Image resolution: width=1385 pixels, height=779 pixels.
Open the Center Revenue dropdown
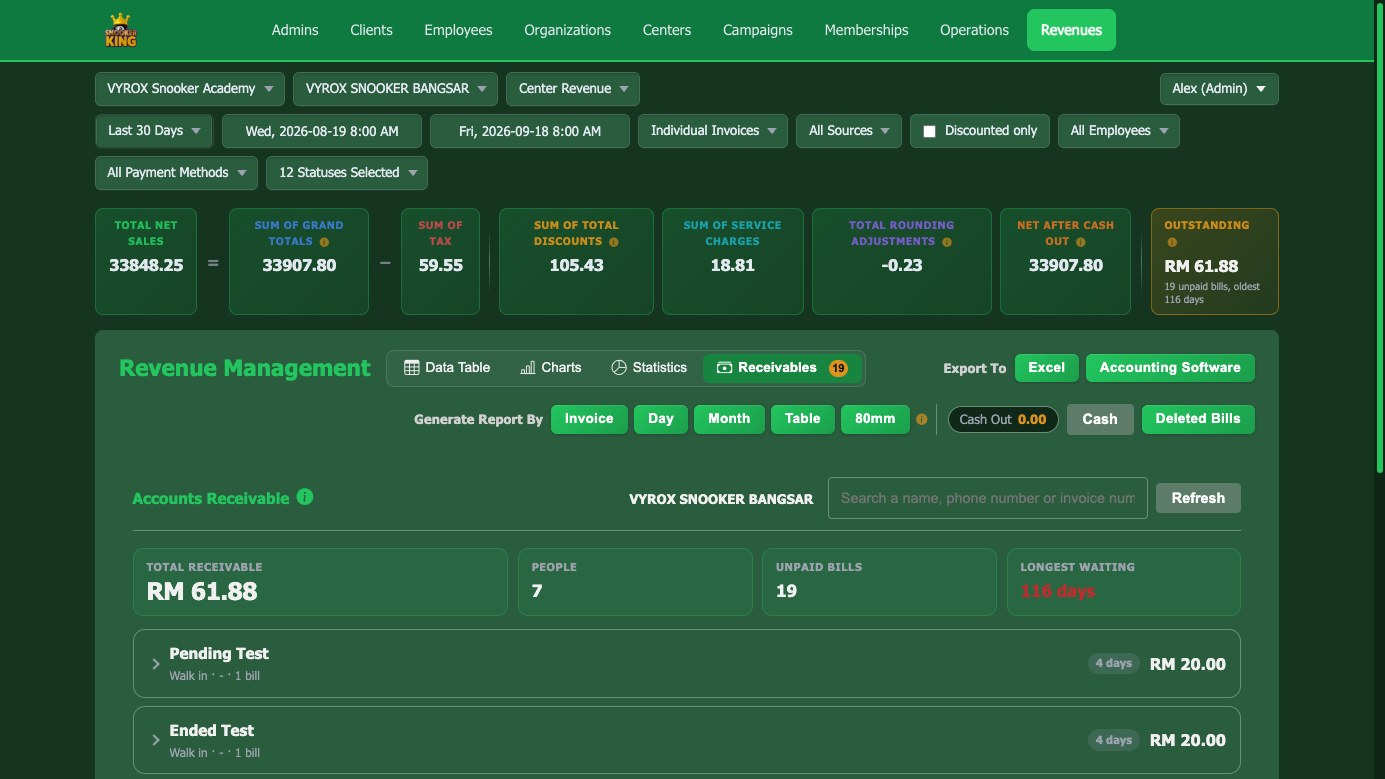573,89
